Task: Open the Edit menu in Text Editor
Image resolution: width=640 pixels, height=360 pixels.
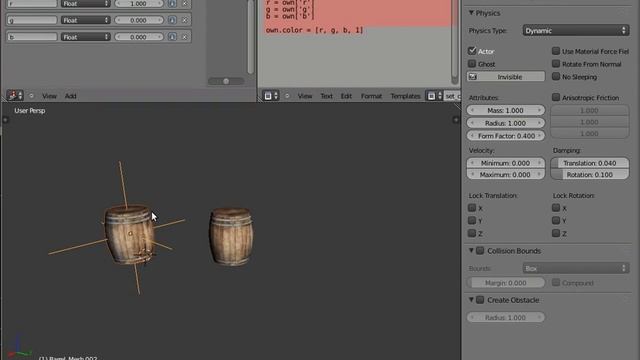Action: (x=346, y=96)
